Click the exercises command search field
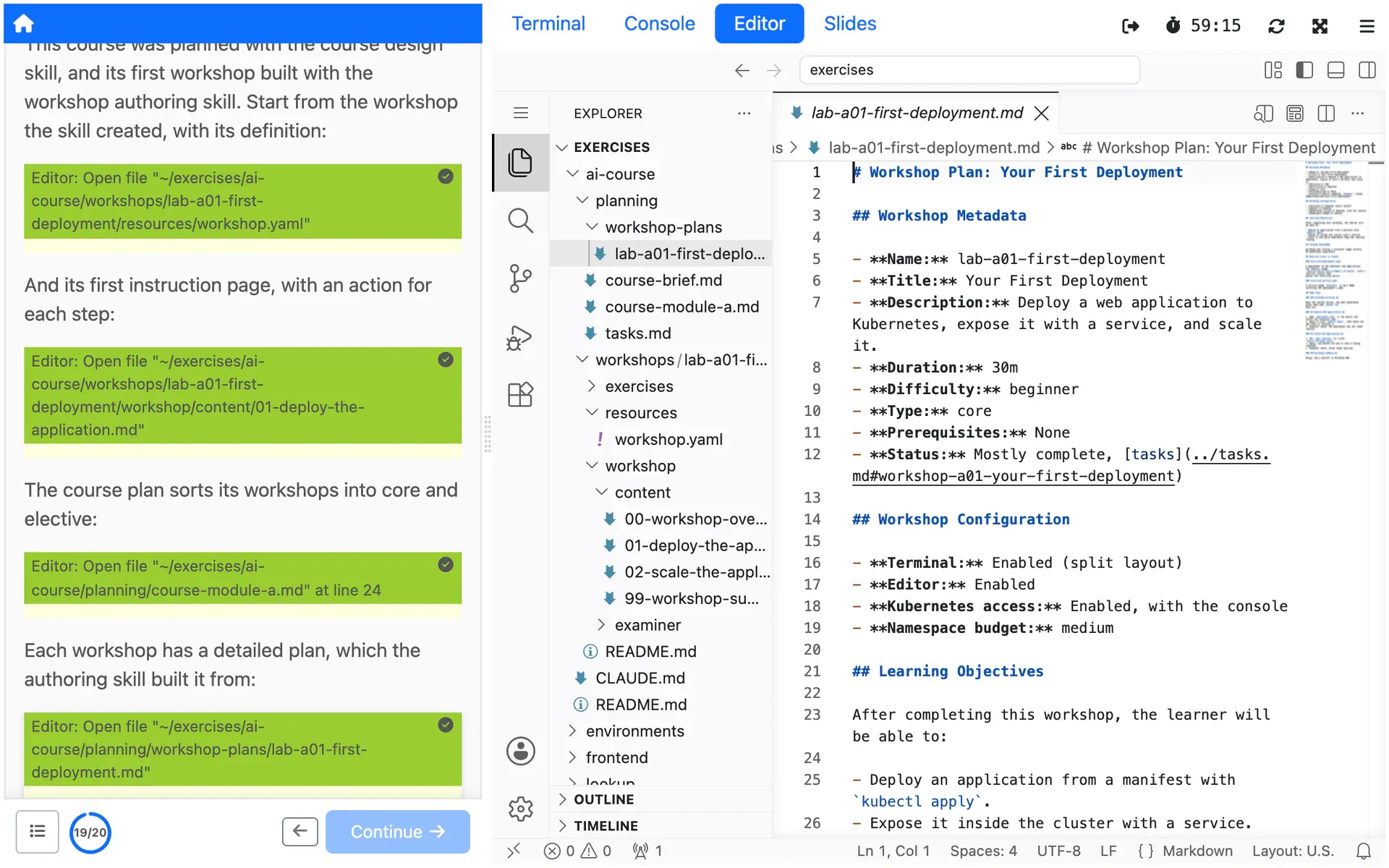The width and height of the screenshot is (1389, 868). [x=969, y=70]
